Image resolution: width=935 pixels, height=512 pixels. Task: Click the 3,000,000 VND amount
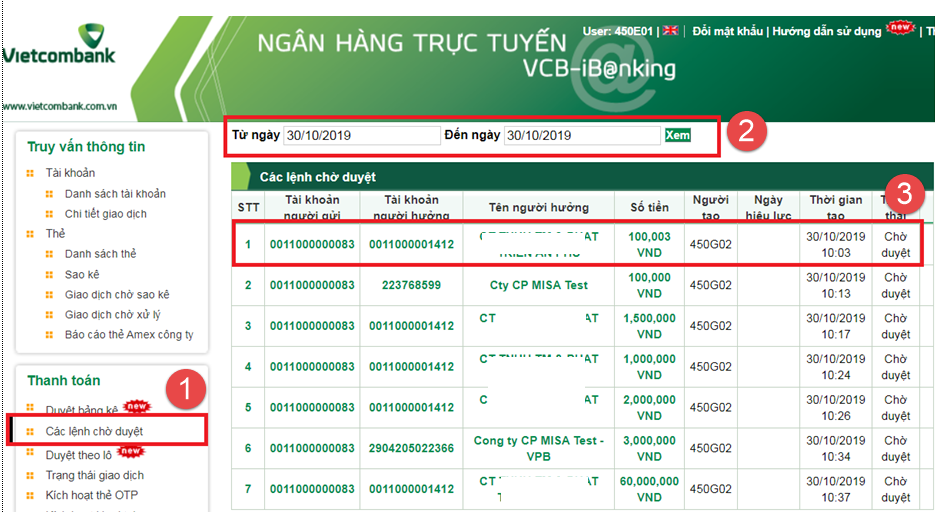(649, 448)
